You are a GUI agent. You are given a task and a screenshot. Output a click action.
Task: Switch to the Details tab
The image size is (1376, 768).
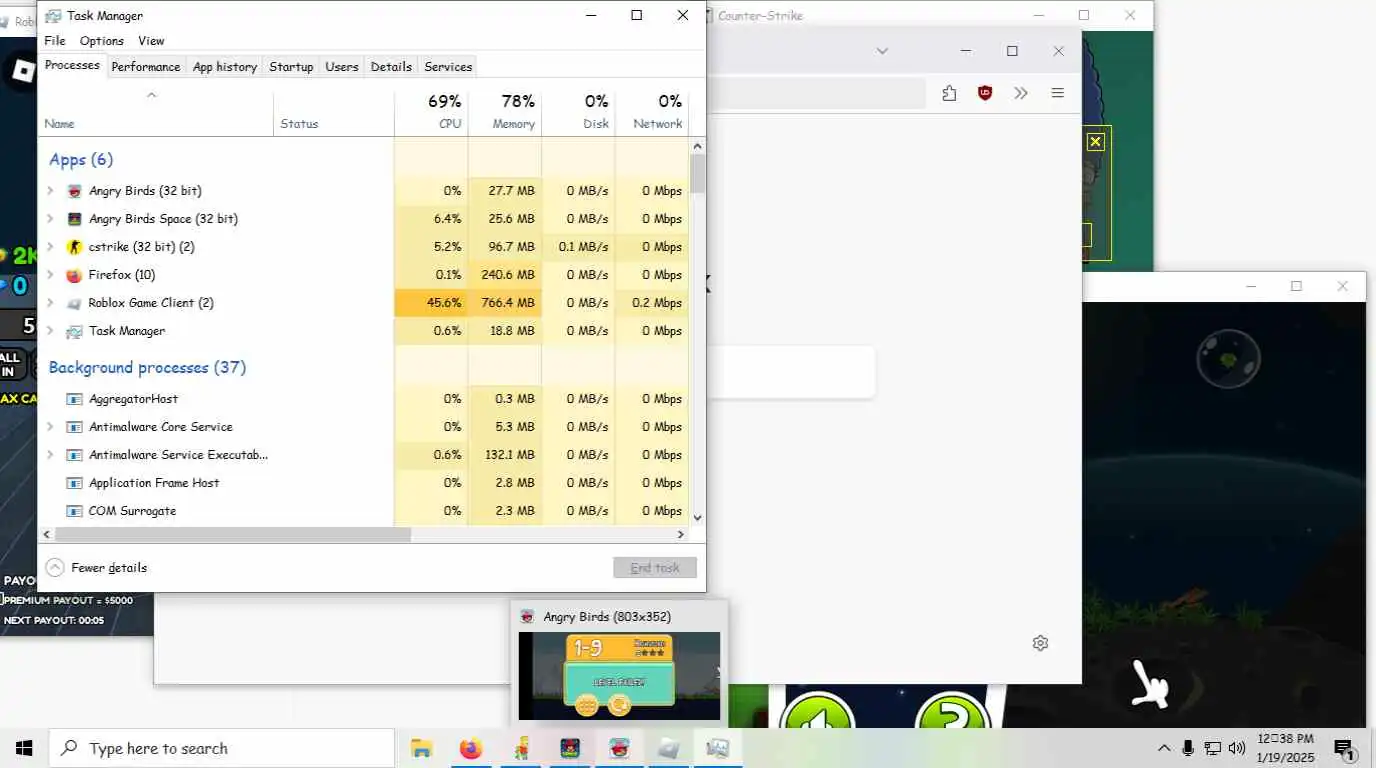click(391, 67)
